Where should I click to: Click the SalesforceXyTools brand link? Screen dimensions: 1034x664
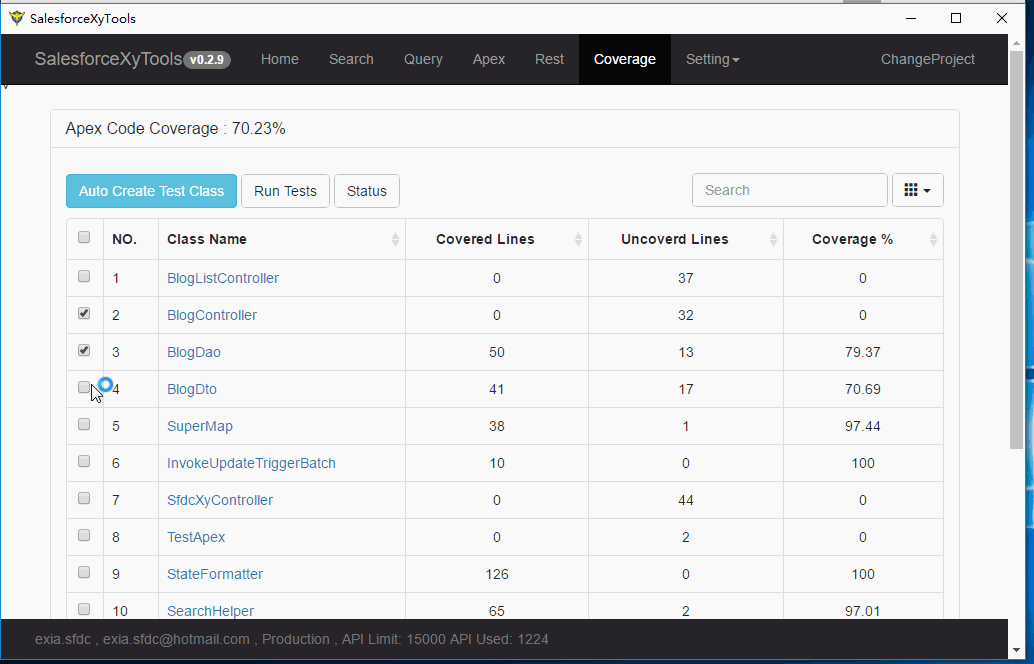click(x=108, y=59)
